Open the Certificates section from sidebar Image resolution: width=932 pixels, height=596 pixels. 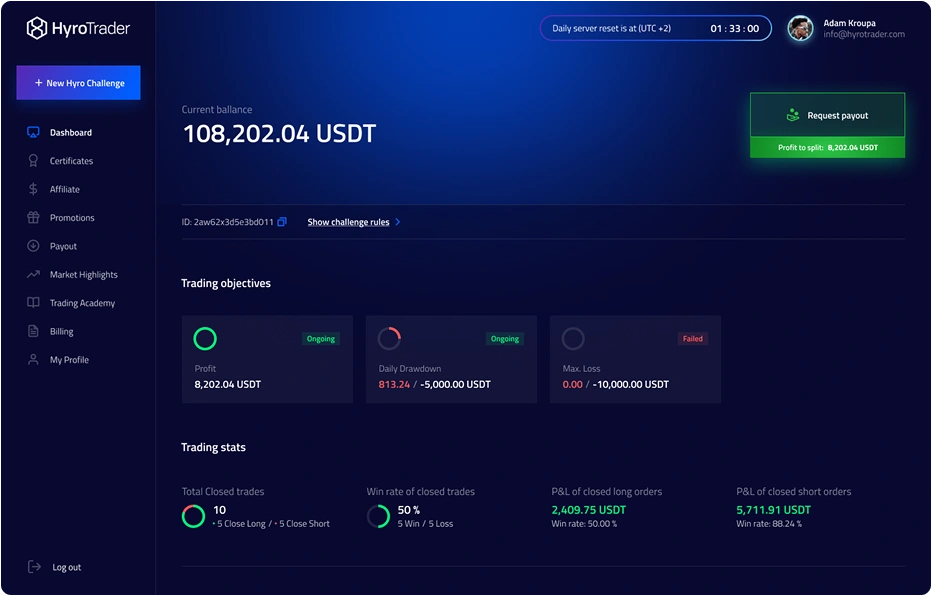coord(72,160)
